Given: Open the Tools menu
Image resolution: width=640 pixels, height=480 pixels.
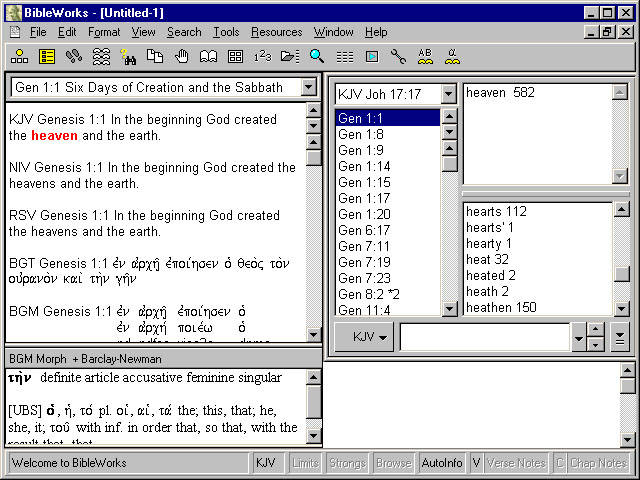Looking at the screenshot, I should click(x=226, y=32).
